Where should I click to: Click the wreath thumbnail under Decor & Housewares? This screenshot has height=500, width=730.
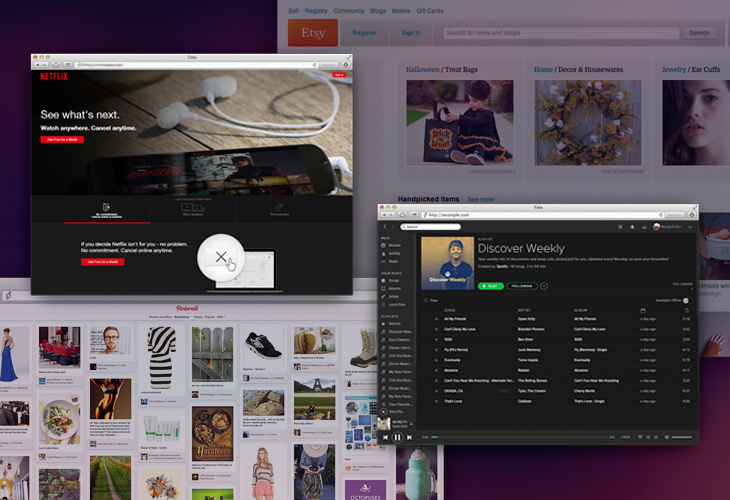click(588, 122)
